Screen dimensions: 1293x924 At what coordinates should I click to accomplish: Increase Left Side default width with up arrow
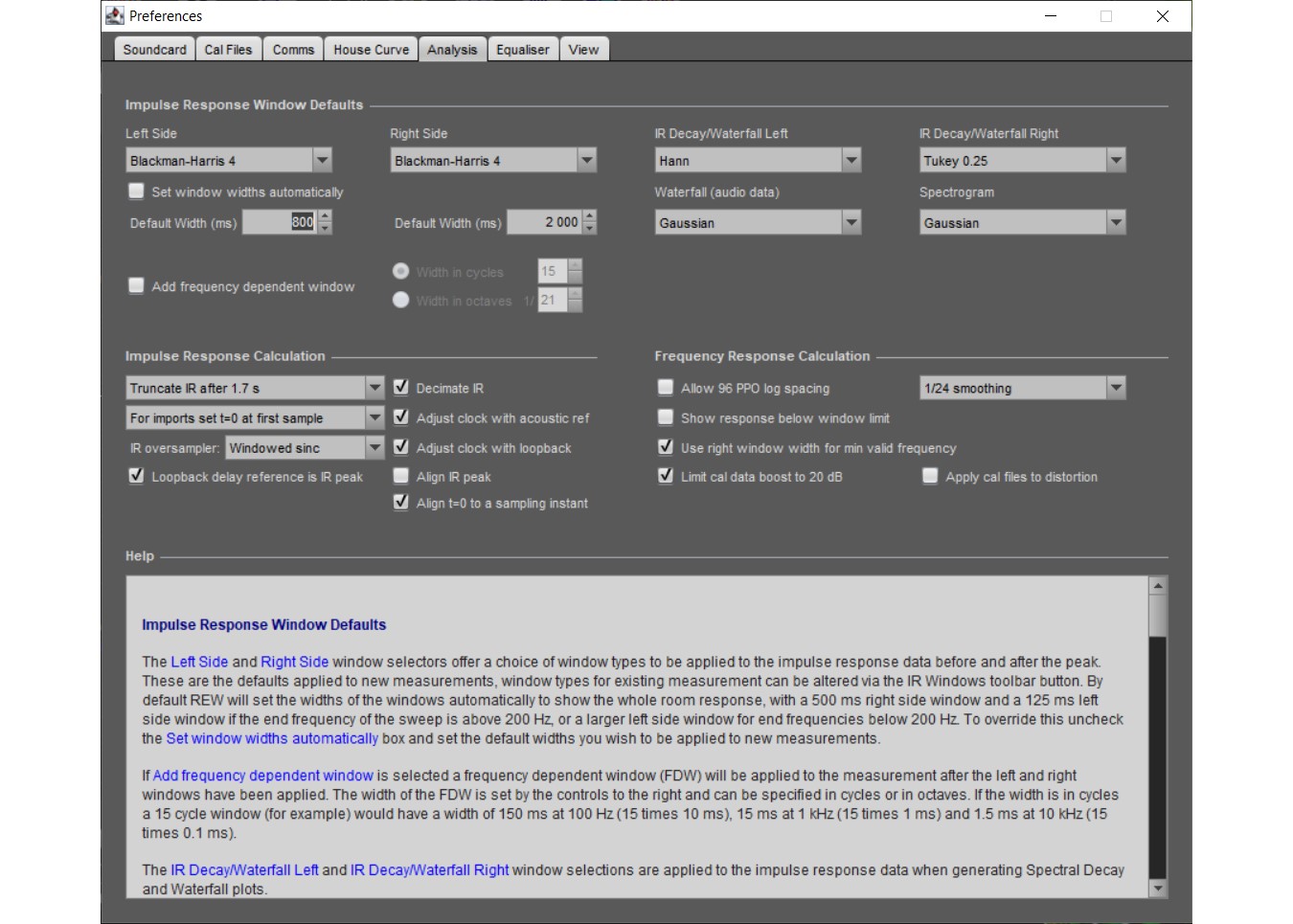326,216
